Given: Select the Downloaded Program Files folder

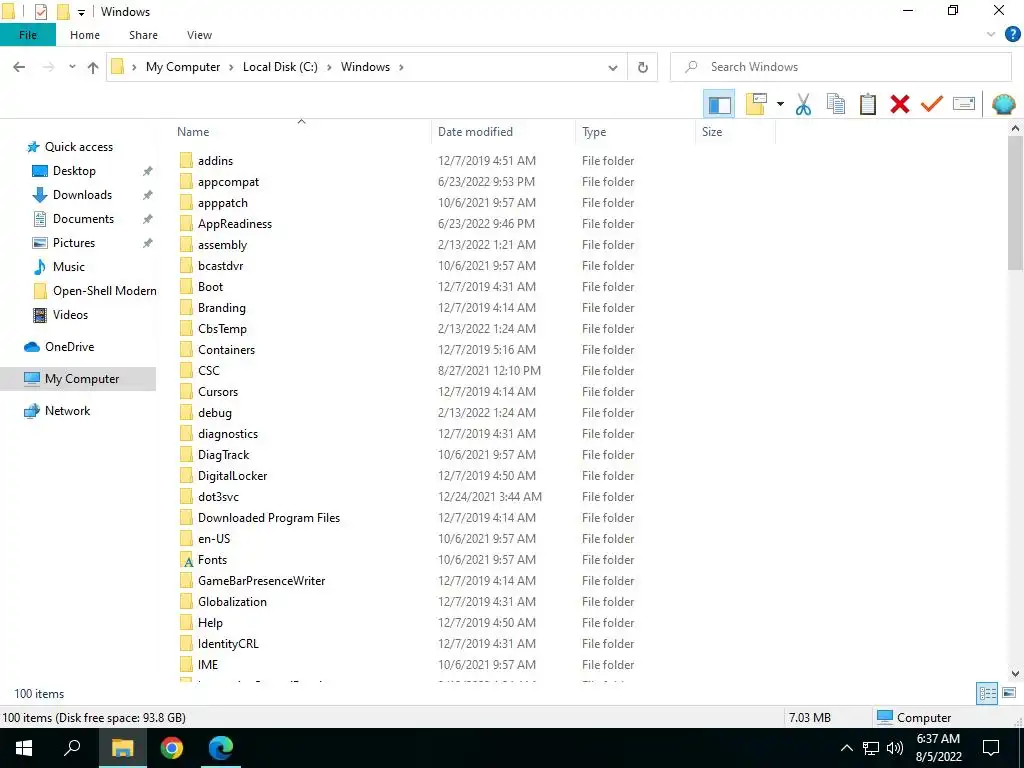Looking at the screenshot, I should 268,518.
